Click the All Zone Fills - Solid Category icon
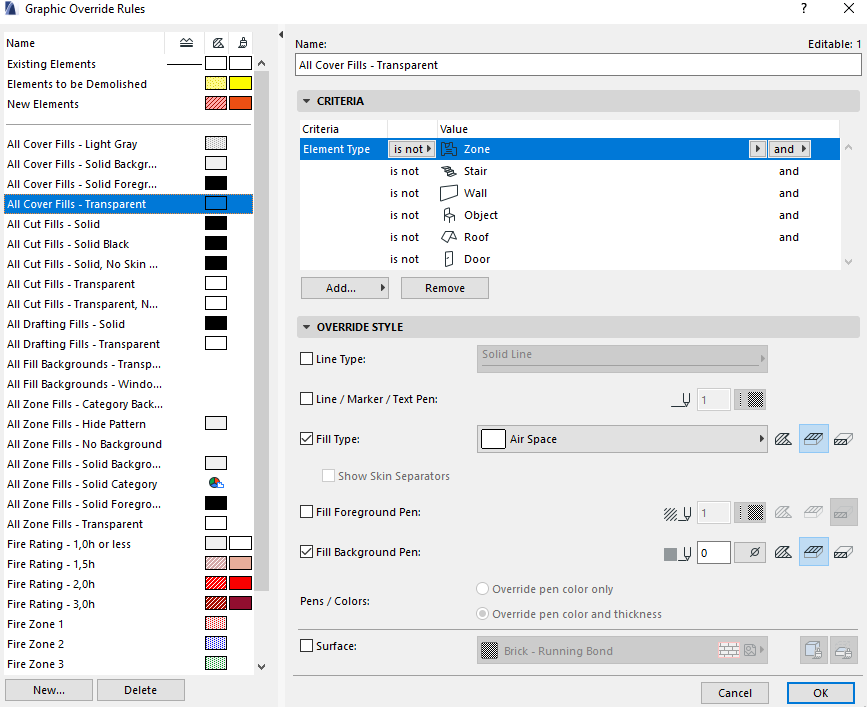The image size is (867, 707). pyautogui.click(x=216, y=484)
